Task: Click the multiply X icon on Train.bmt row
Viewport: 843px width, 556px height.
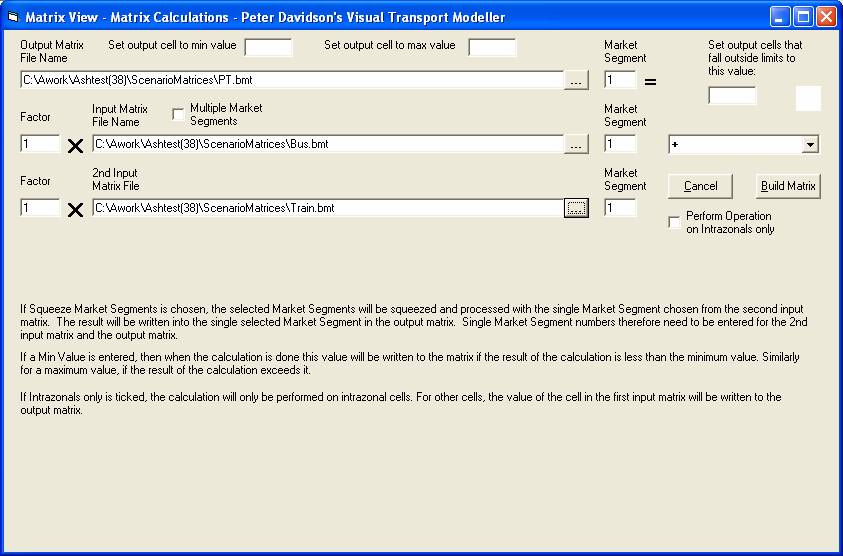Action: (76, 210)
